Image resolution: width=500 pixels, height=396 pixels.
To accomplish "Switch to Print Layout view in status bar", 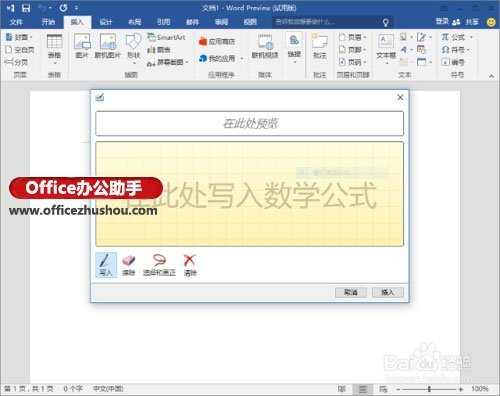I will pyautogui.click(x=363, y=389).
